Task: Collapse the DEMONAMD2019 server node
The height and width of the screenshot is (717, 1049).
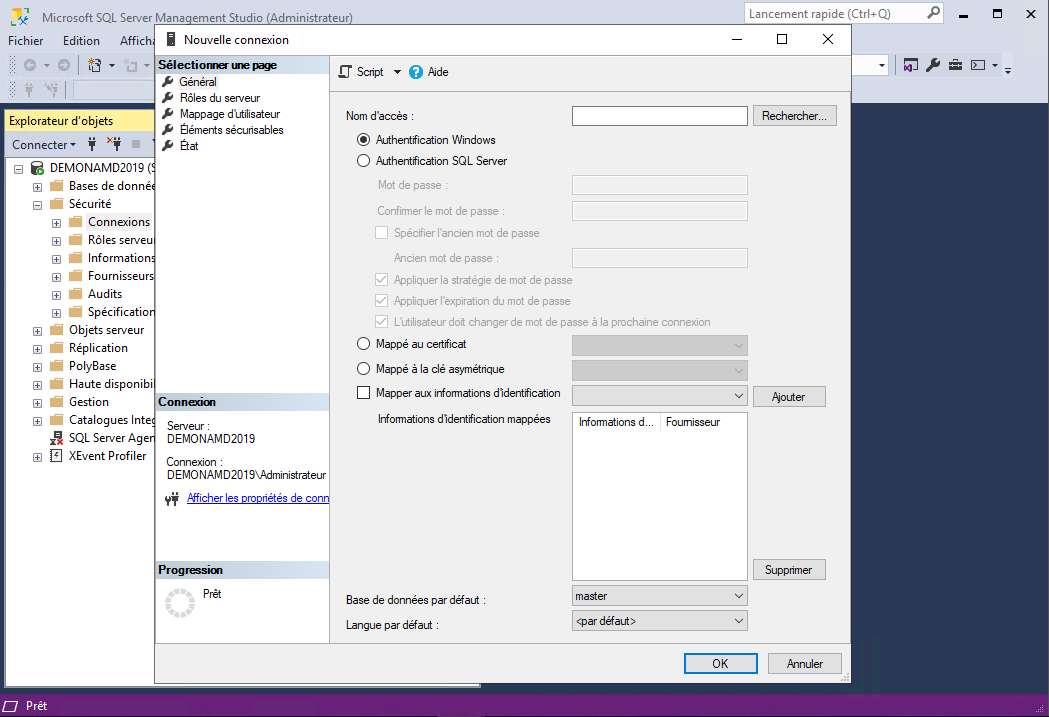Action: (x=19, y=169)
